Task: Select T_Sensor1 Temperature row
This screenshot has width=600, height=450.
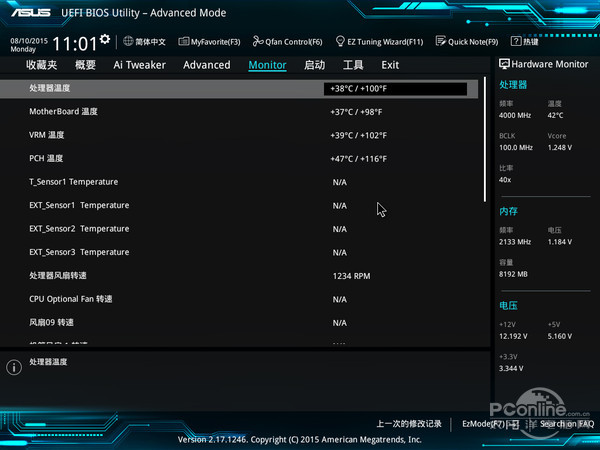Action: click(x=239, y=182)
